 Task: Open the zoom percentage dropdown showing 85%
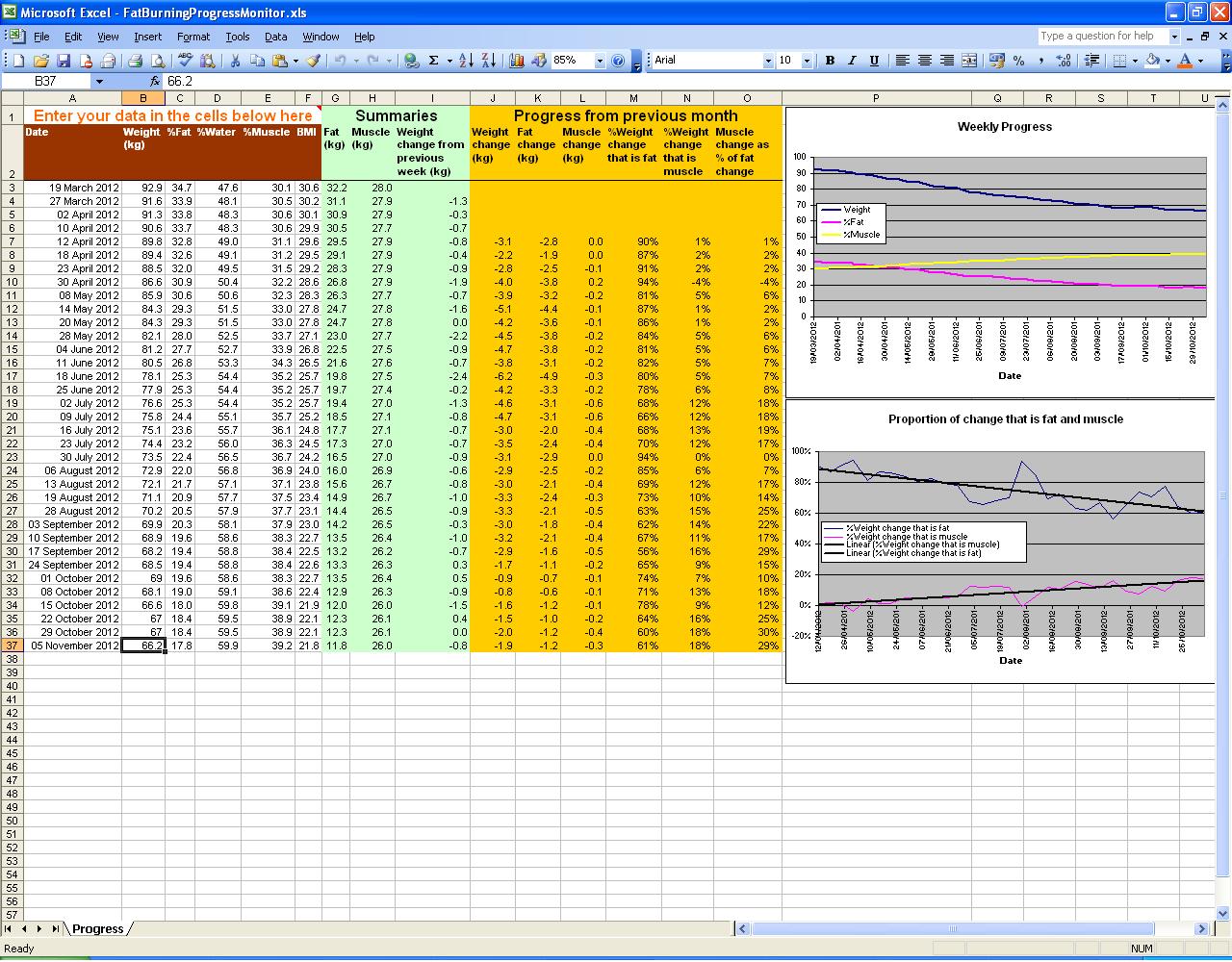(x=600, y=61)
